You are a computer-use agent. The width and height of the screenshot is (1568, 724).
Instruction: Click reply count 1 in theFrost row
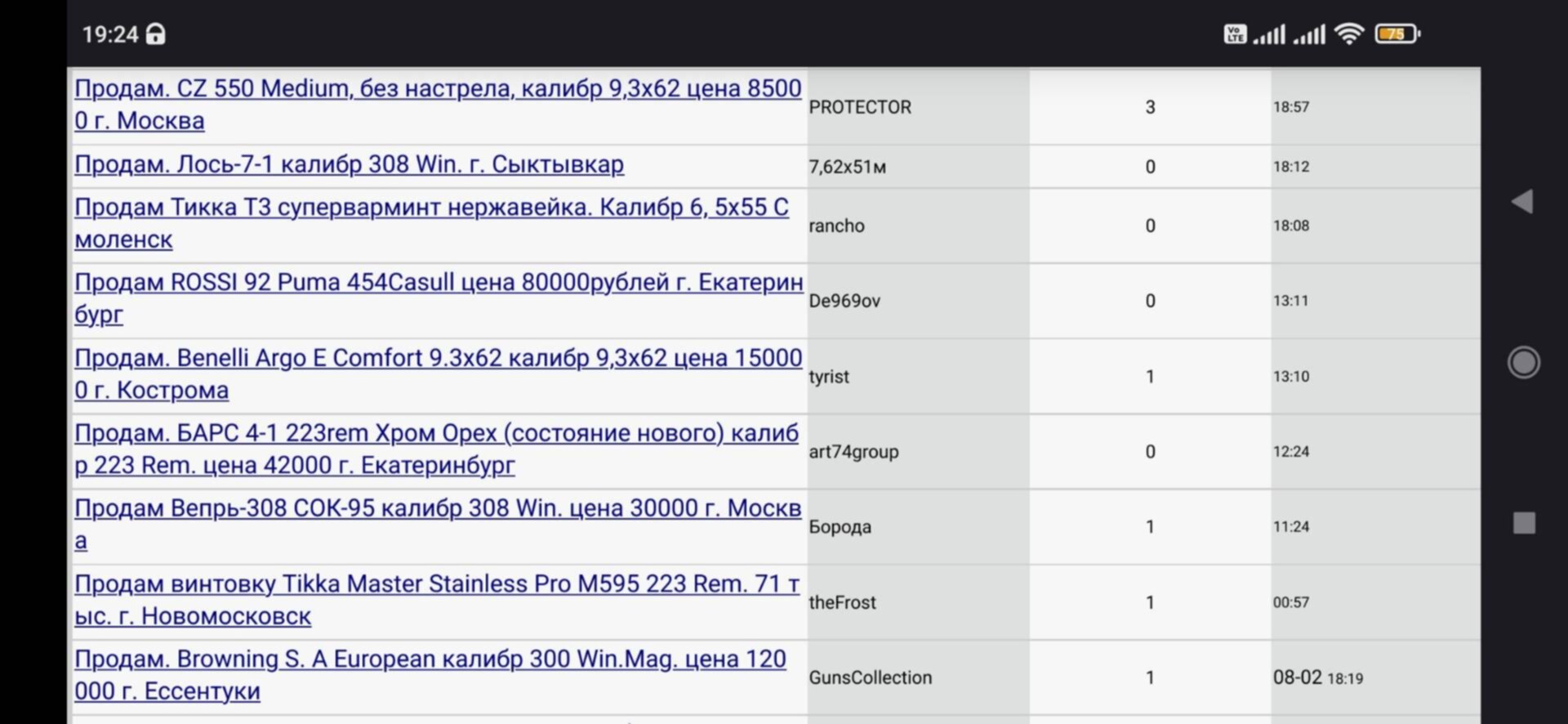1150,602
